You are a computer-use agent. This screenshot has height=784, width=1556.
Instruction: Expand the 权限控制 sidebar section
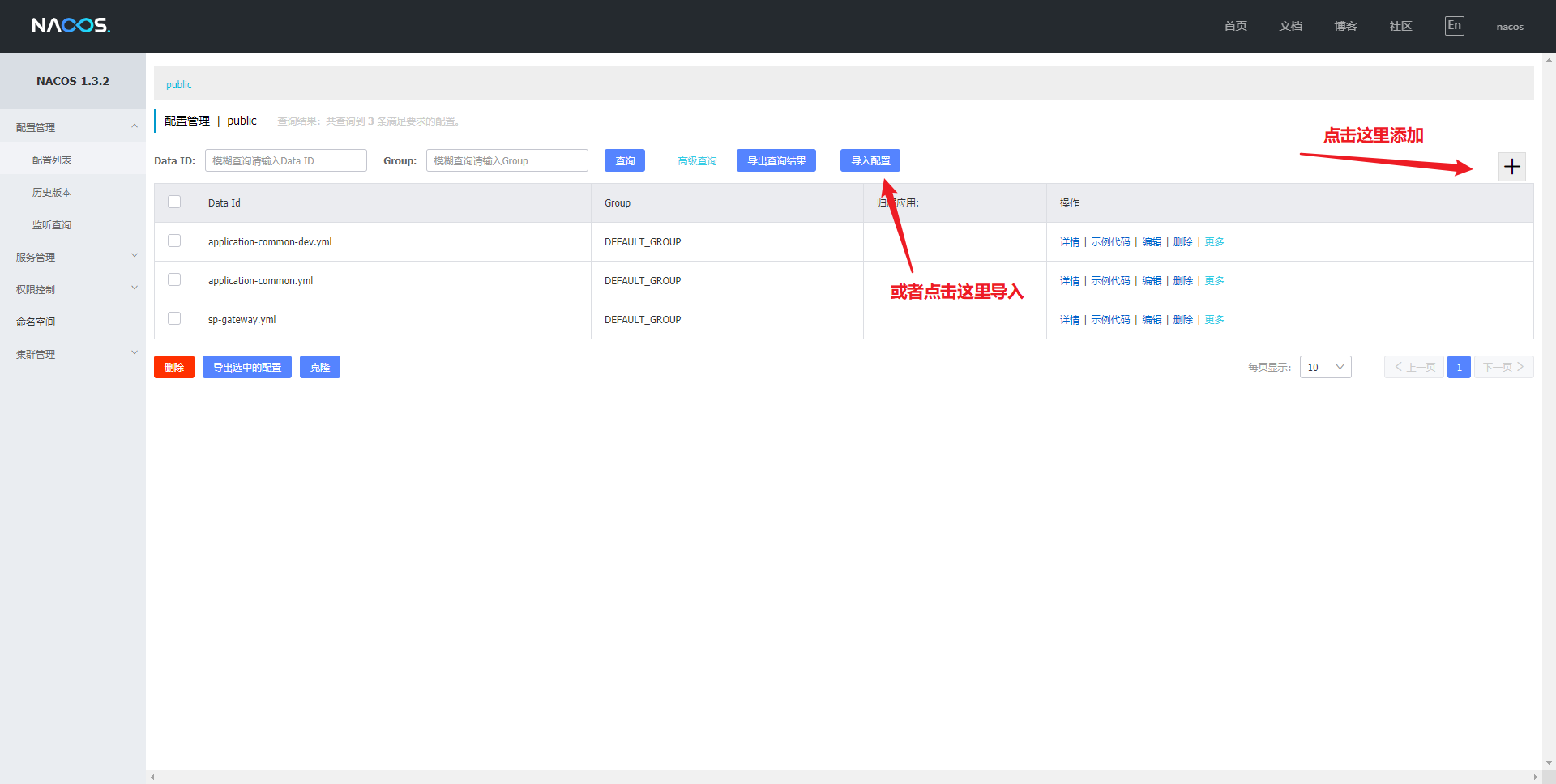[73, 289]
